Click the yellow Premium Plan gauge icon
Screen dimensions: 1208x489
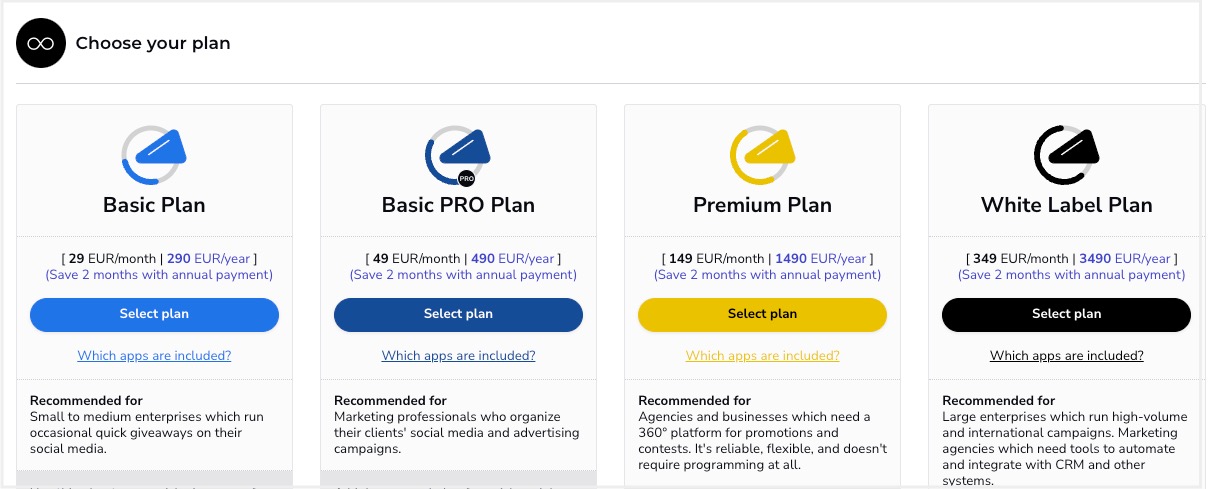click(x=762, y=156)
